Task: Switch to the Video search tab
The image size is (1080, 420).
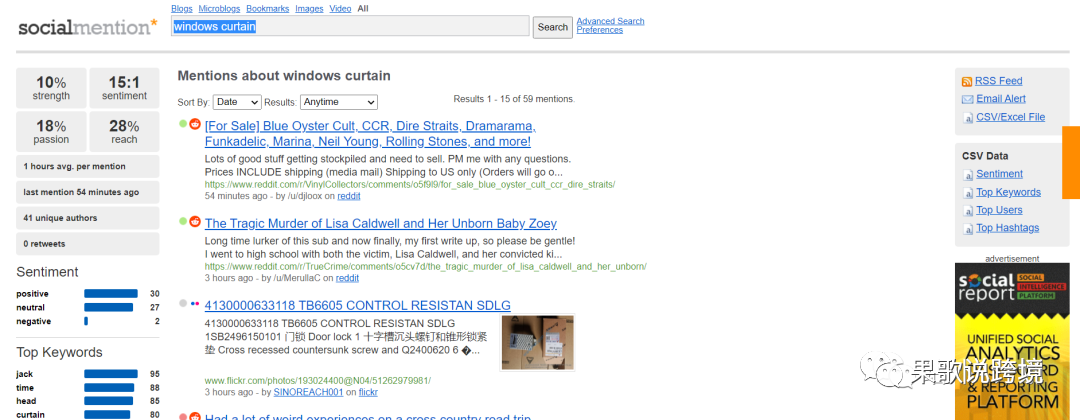Action: (x=340, y=8)
